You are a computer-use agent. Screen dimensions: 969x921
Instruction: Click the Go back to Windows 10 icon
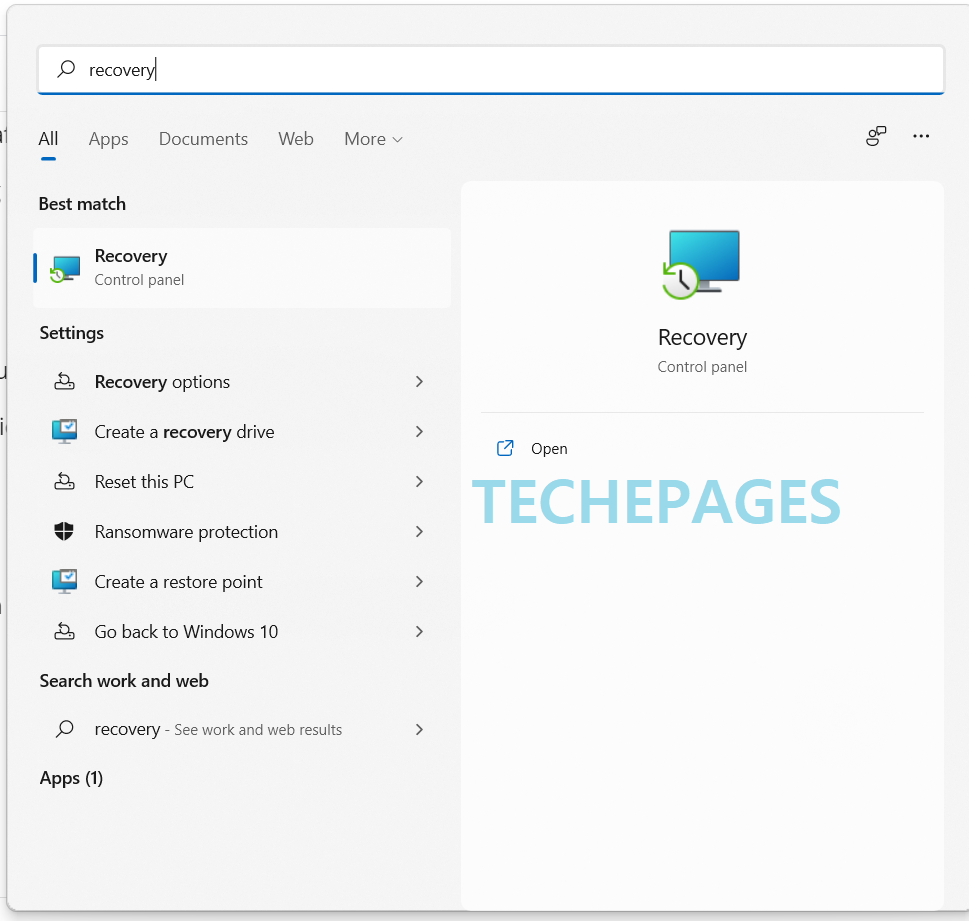point(64,632)
